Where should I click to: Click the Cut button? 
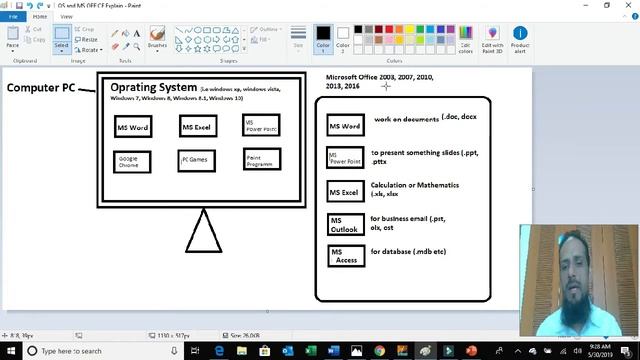click(33, 29)
